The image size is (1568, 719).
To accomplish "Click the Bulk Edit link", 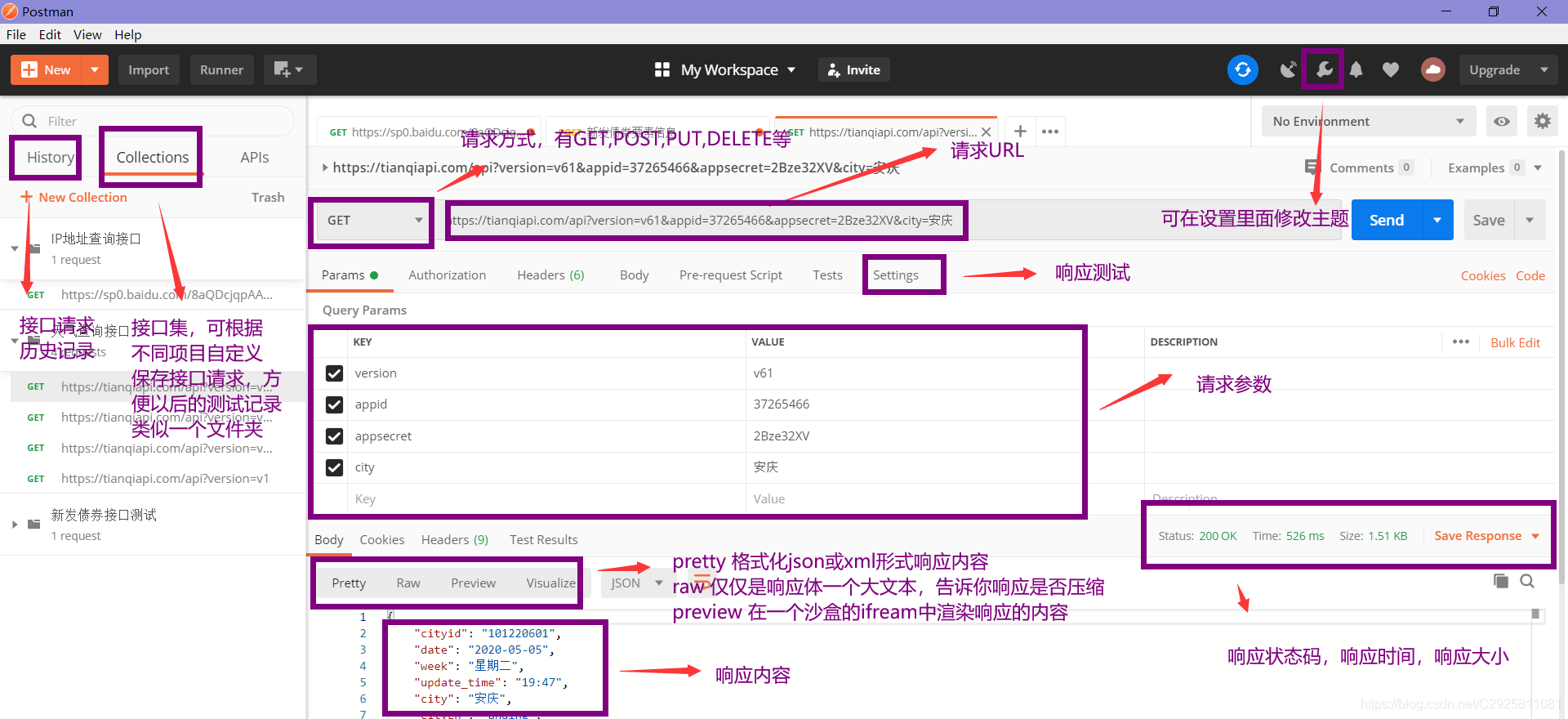I will click(1515, 342).
